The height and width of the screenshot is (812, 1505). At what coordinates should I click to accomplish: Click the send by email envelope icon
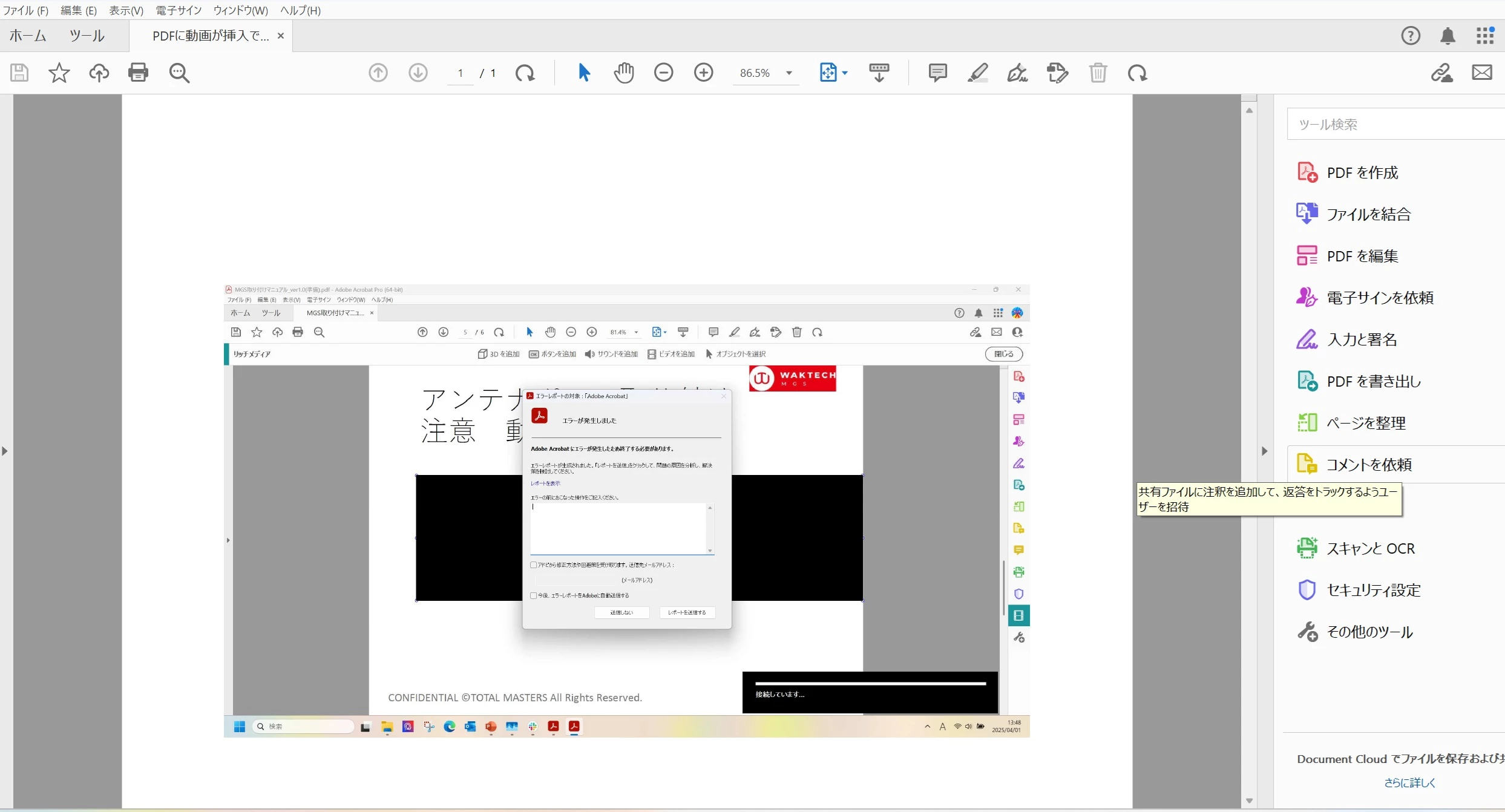click(x=1481, y=73)
